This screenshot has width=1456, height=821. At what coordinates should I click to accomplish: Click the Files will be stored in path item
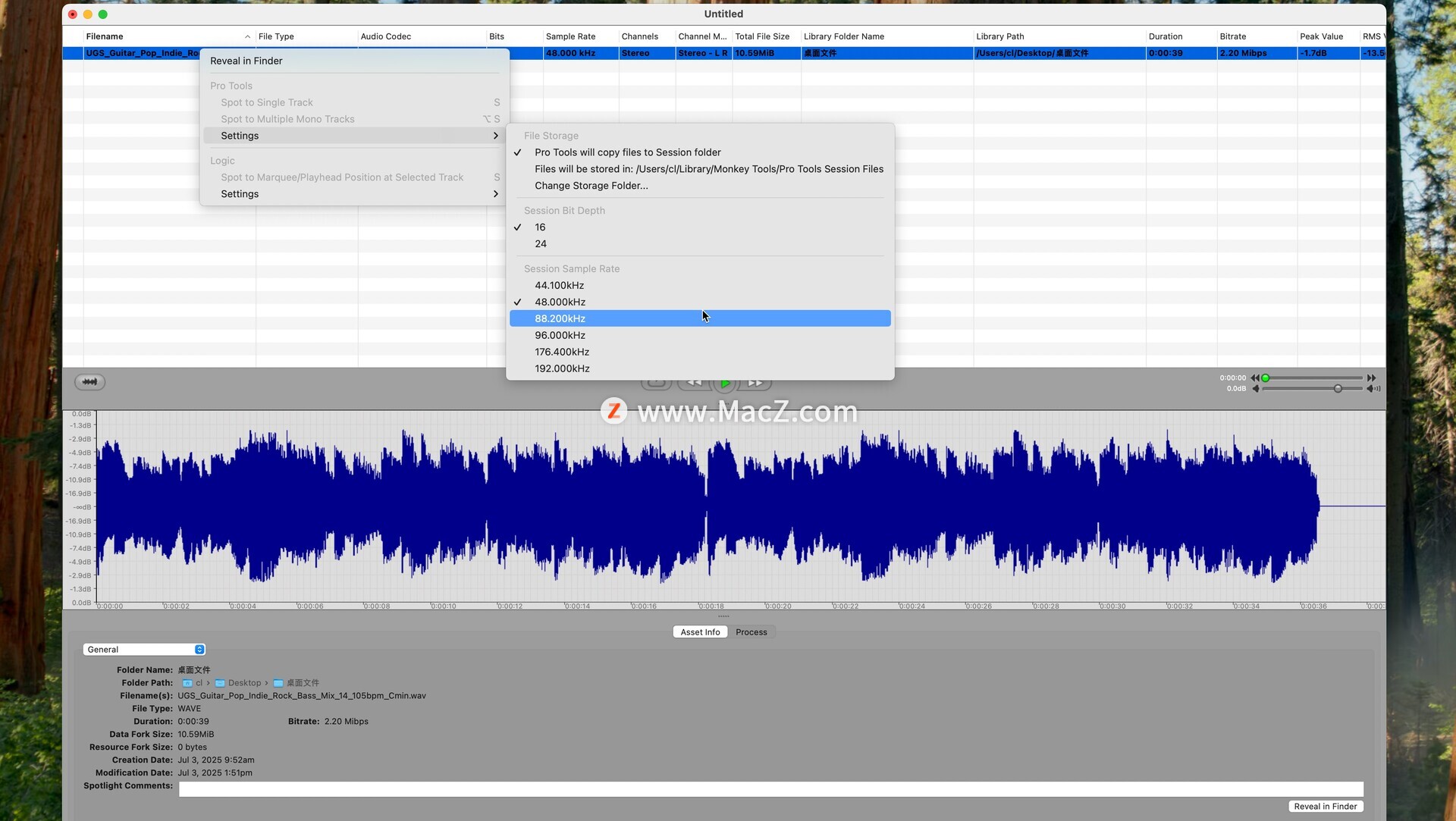point(700,169)
